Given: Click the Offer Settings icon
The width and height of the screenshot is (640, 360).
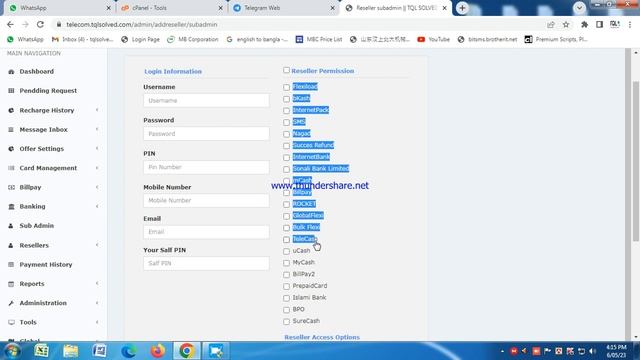Looking at the screenshot, I should coord(11,149).
